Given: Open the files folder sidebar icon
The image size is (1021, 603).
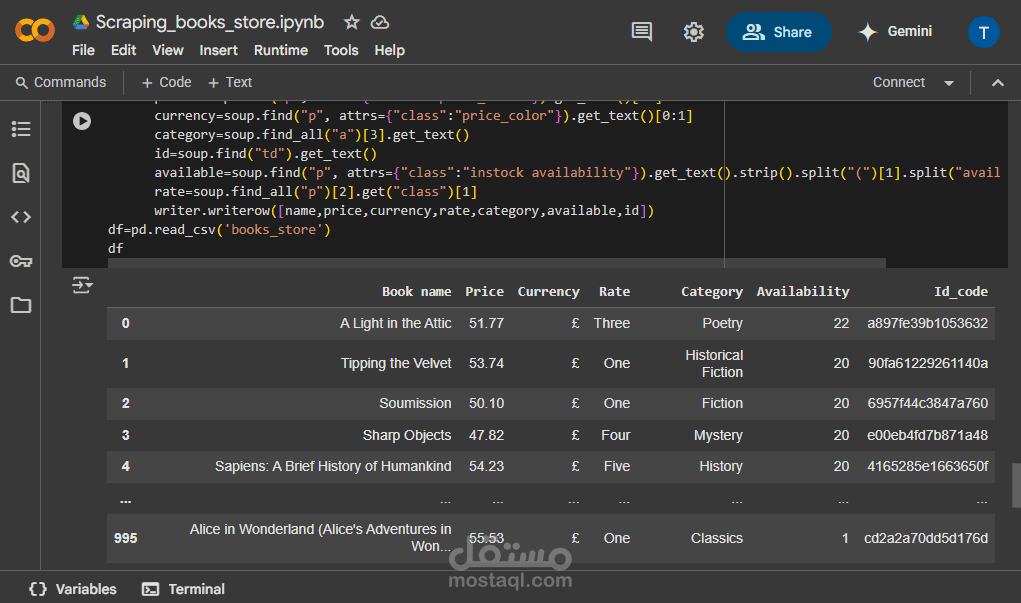Looking at the screenshot, I should (x=21, y=305).
